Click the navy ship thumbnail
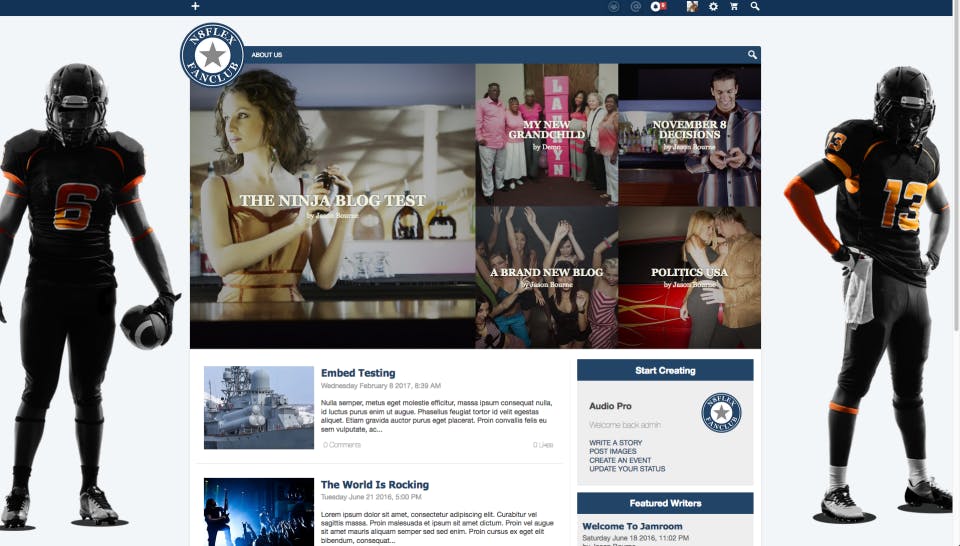960x546 pixels. click(259, 408)
